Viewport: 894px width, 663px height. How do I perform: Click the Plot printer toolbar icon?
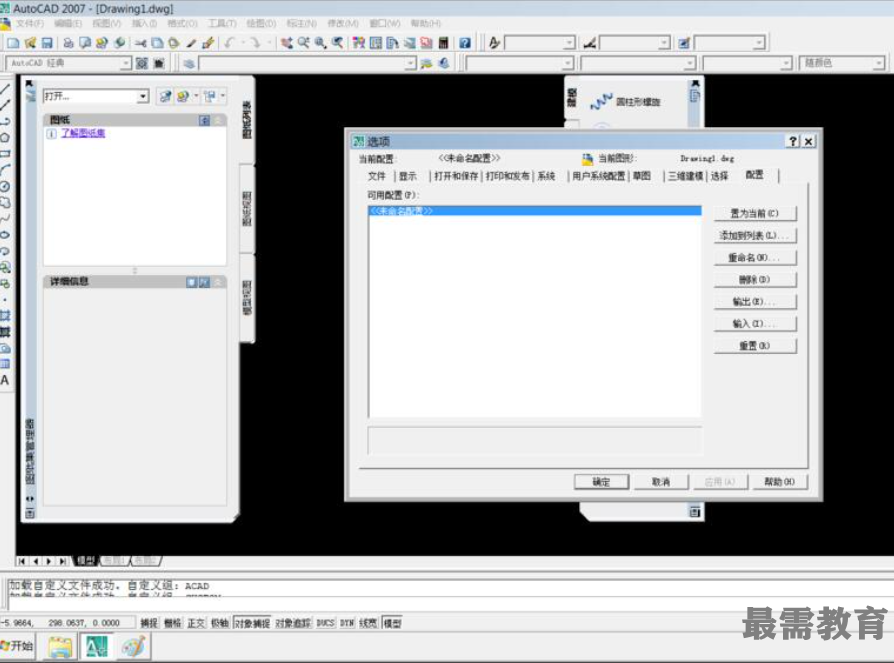(x=68, y=43)
